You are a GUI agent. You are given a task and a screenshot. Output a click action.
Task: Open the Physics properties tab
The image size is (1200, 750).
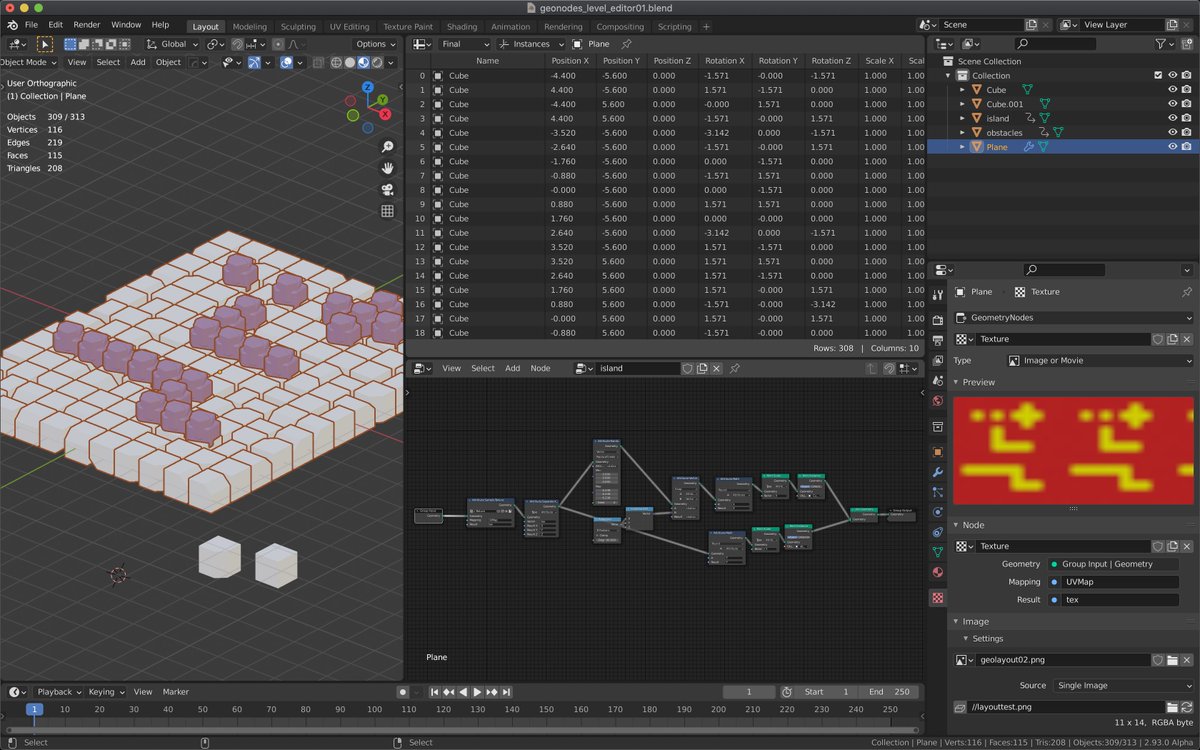click(x=937, y=512)
